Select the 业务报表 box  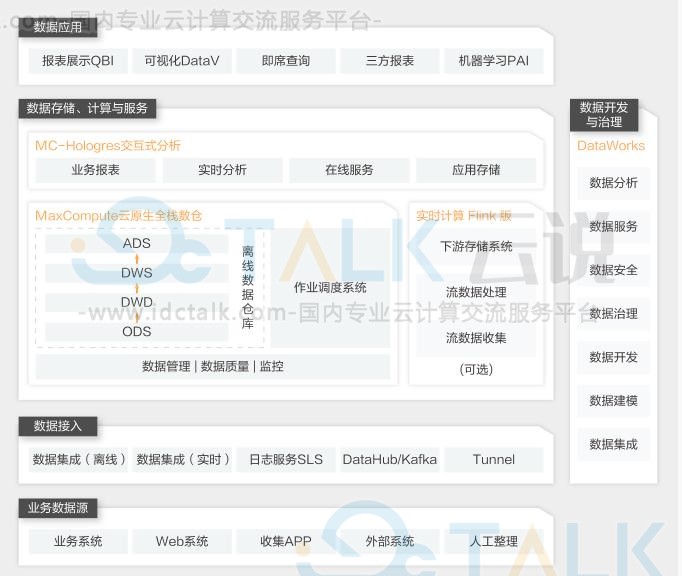click(95, 170)
